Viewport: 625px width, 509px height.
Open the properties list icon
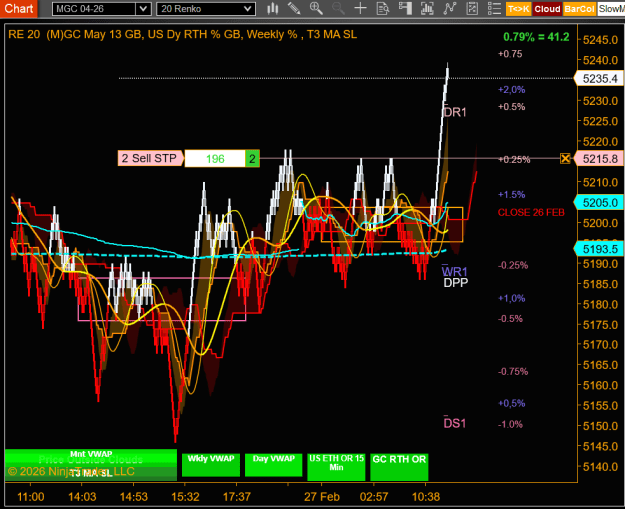click(x=494, y=8)
